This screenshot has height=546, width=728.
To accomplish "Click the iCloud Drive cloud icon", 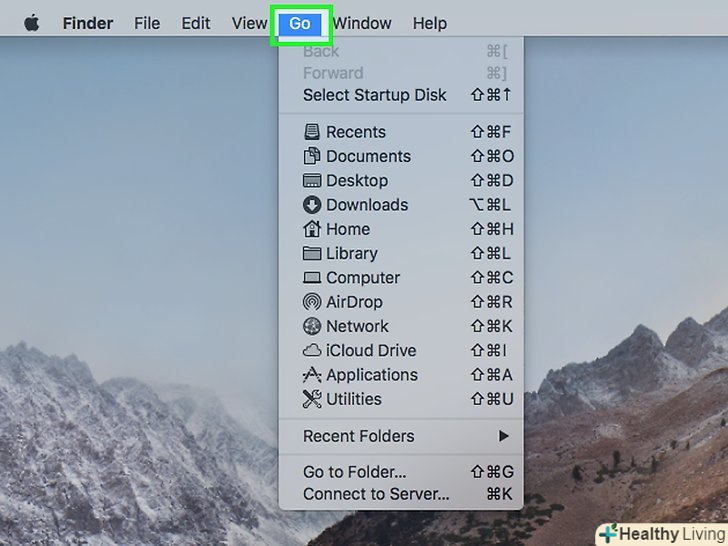I will pos(312,351).
